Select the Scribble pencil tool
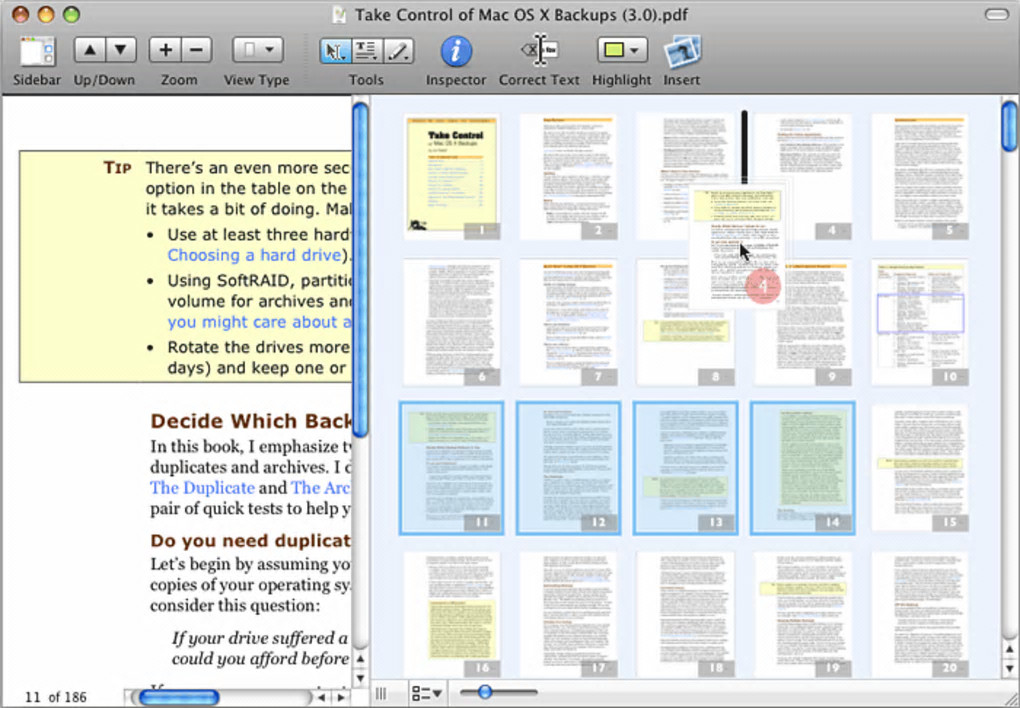The image size is (1020, 708). point(398,51)
